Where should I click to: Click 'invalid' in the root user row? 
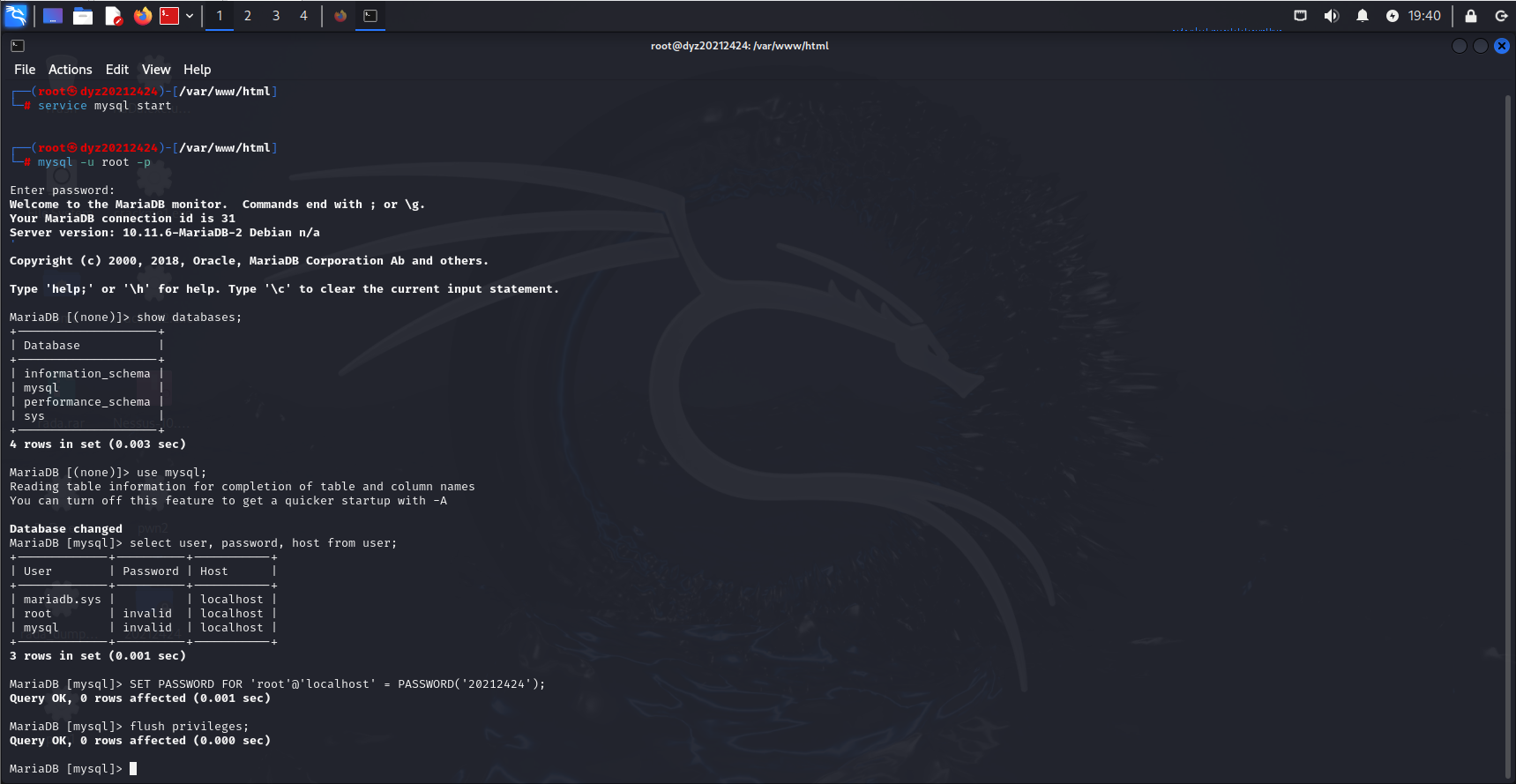(147, 614)
